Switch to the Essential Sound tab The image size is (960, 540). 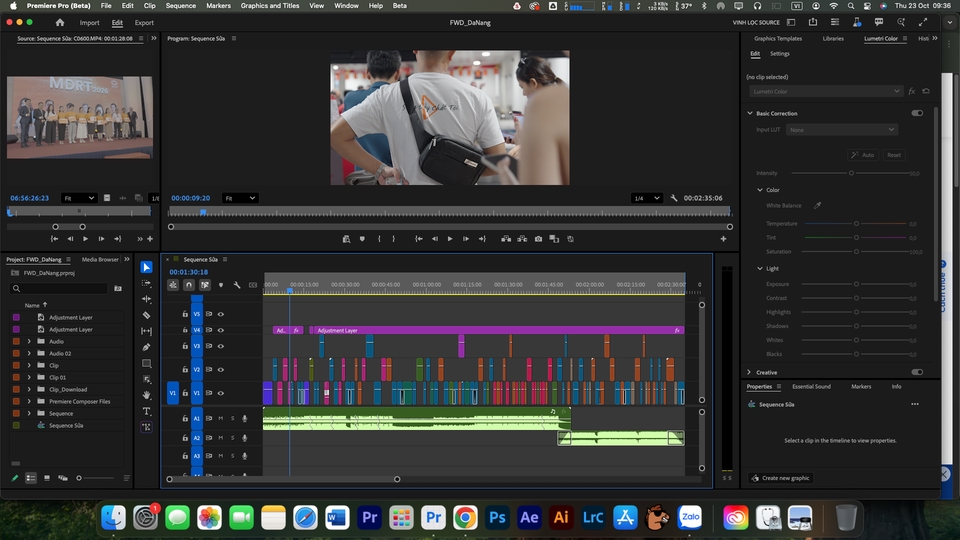coord(811,386)
